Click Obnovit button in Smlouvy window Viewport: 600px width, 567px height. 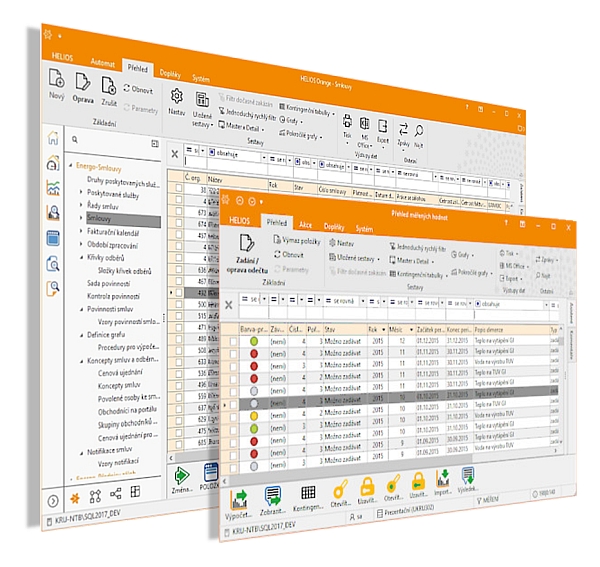click(x=138, y=90)
